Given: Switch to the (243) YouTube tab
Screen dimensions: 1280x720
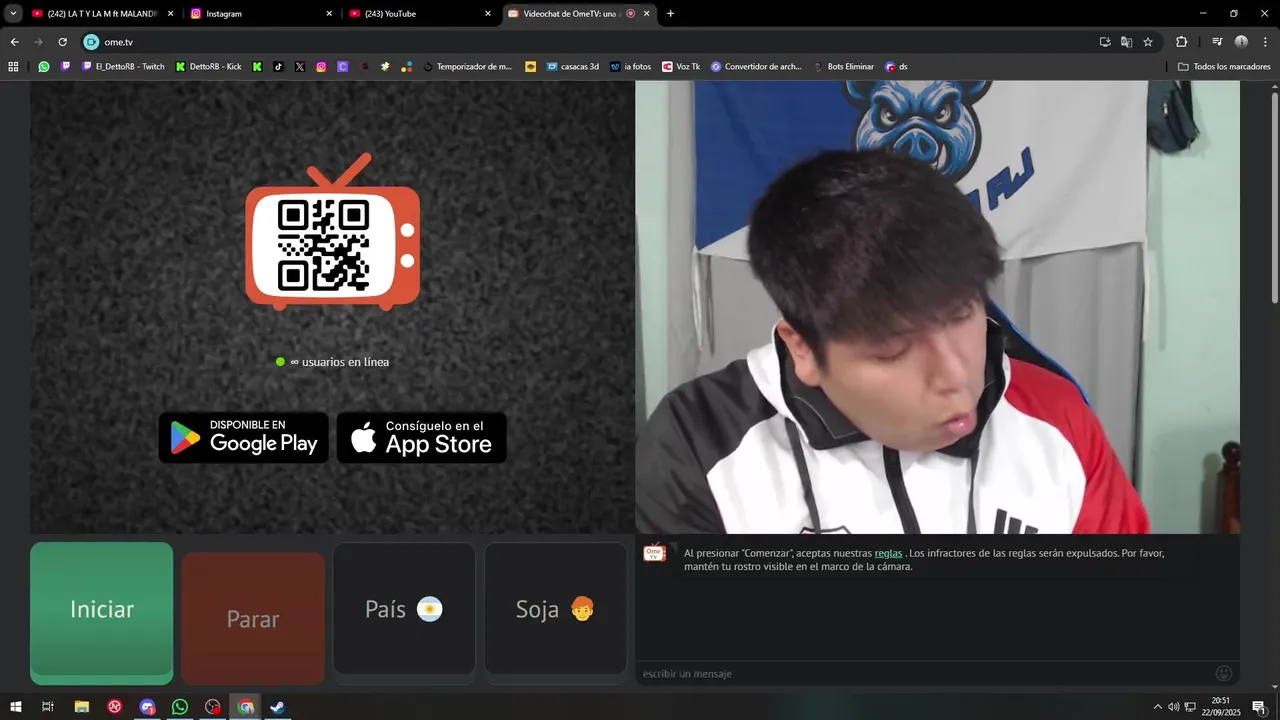Looking at the screenshot, I should pos(421,14).
